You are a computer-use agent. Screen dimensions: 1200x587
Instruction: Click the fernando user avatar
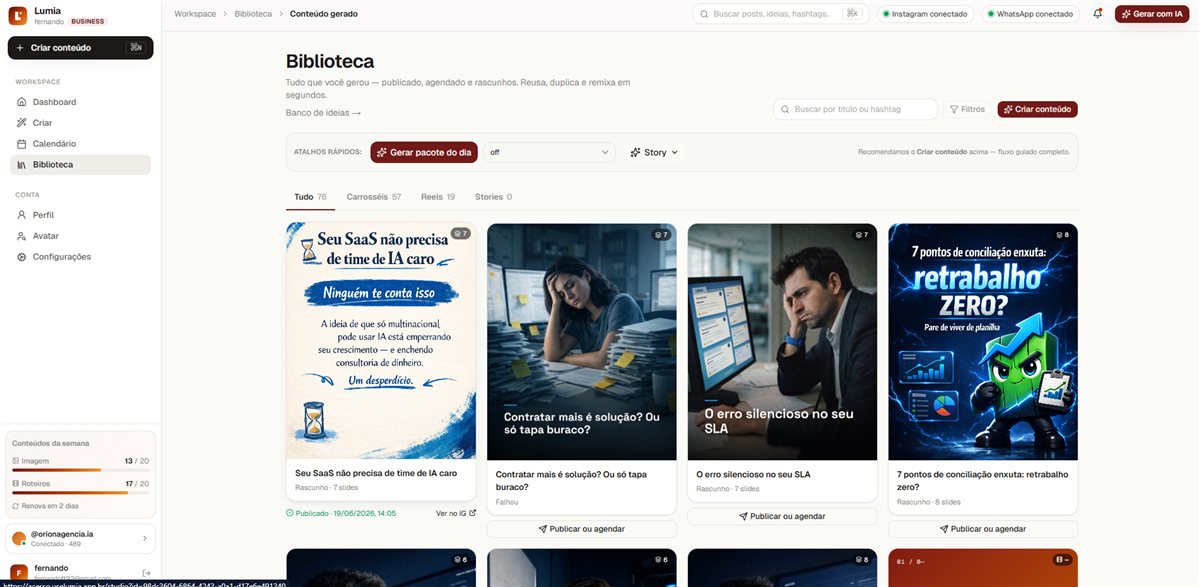(x=19, y=573)
